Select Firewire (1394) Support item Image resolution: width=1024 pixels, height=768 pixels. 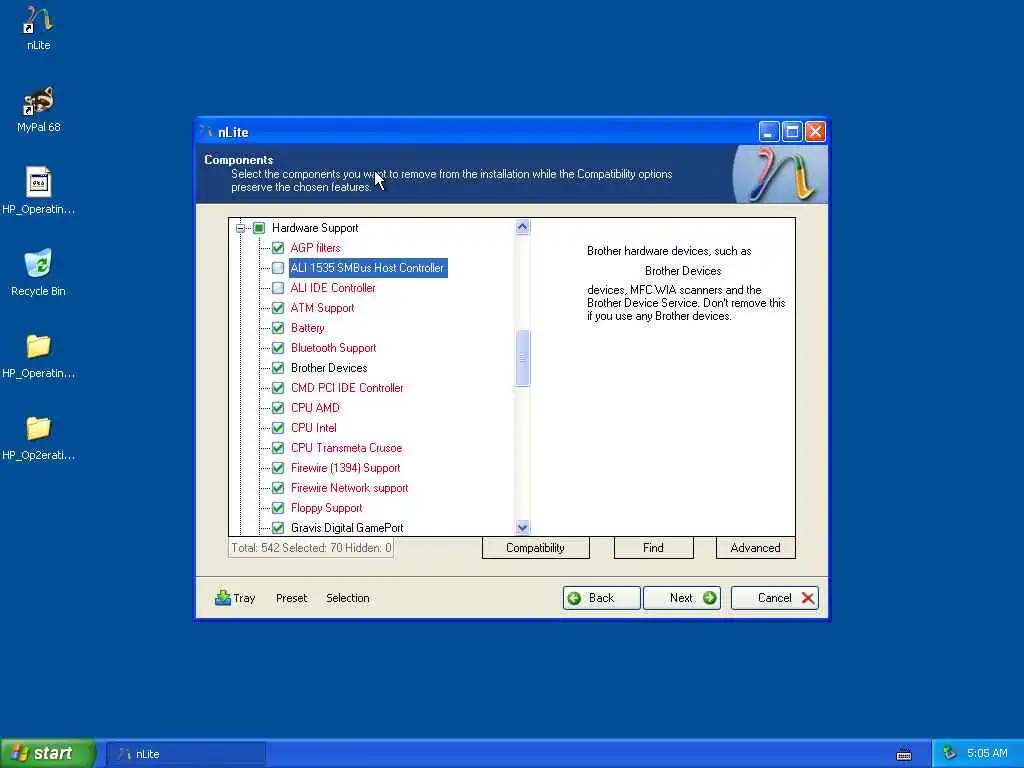[345, 468]
